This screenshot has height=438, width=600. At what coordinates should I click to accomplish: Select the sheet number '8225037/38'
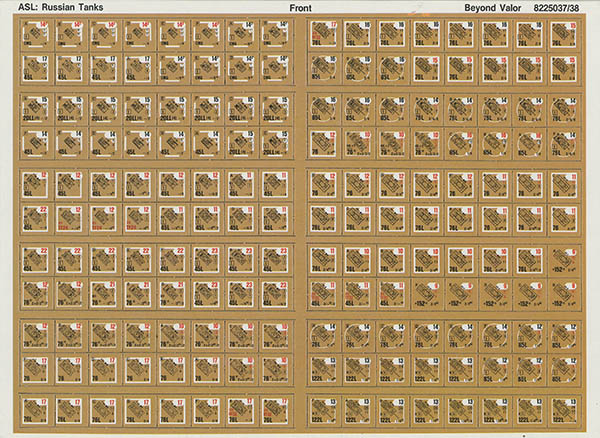556,8
